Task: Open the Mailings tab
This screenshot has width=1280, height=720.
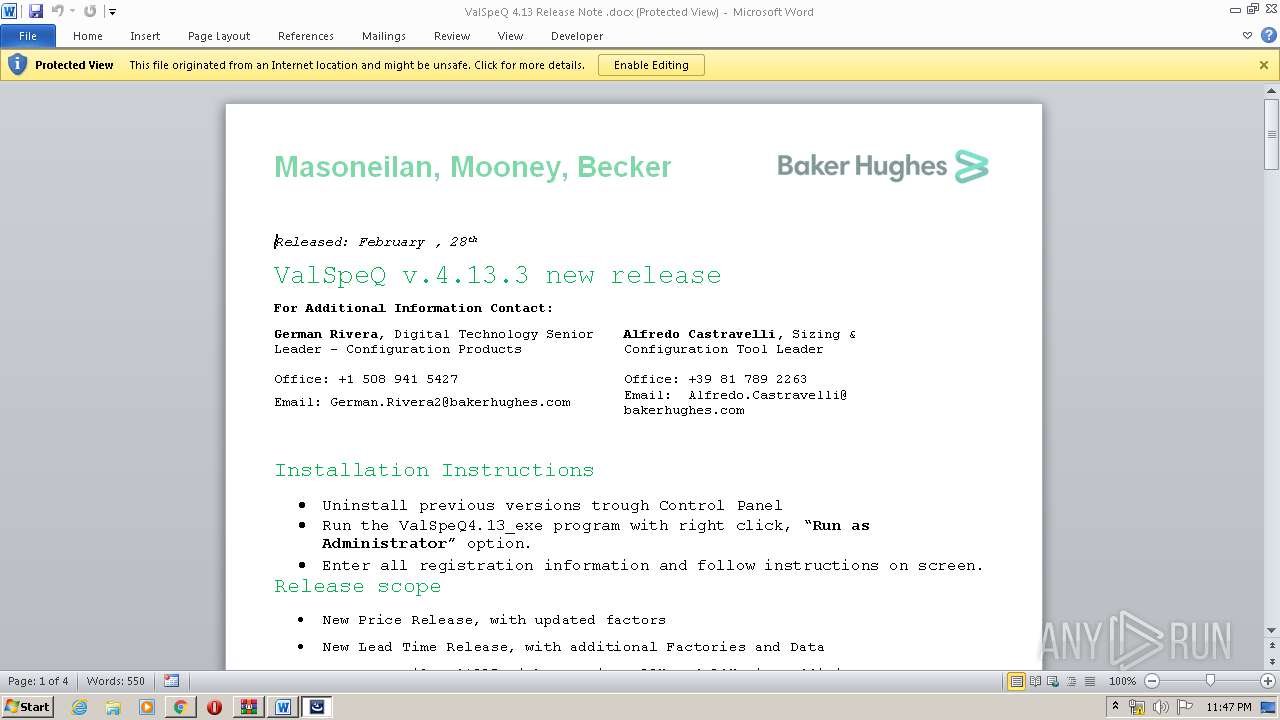Action: 384,36
